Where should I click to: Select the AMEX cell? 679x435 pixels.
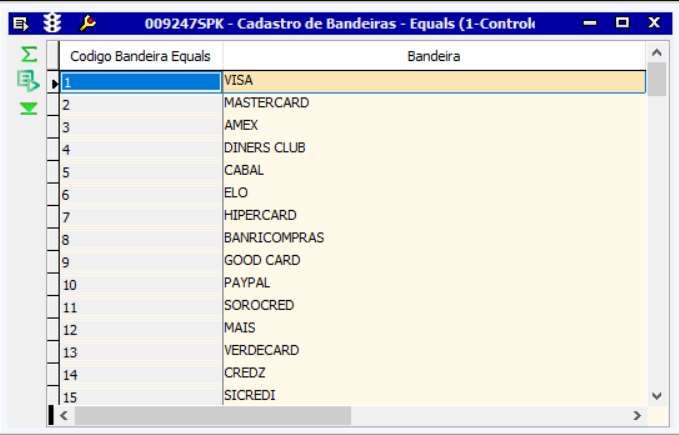coord(434,126)
